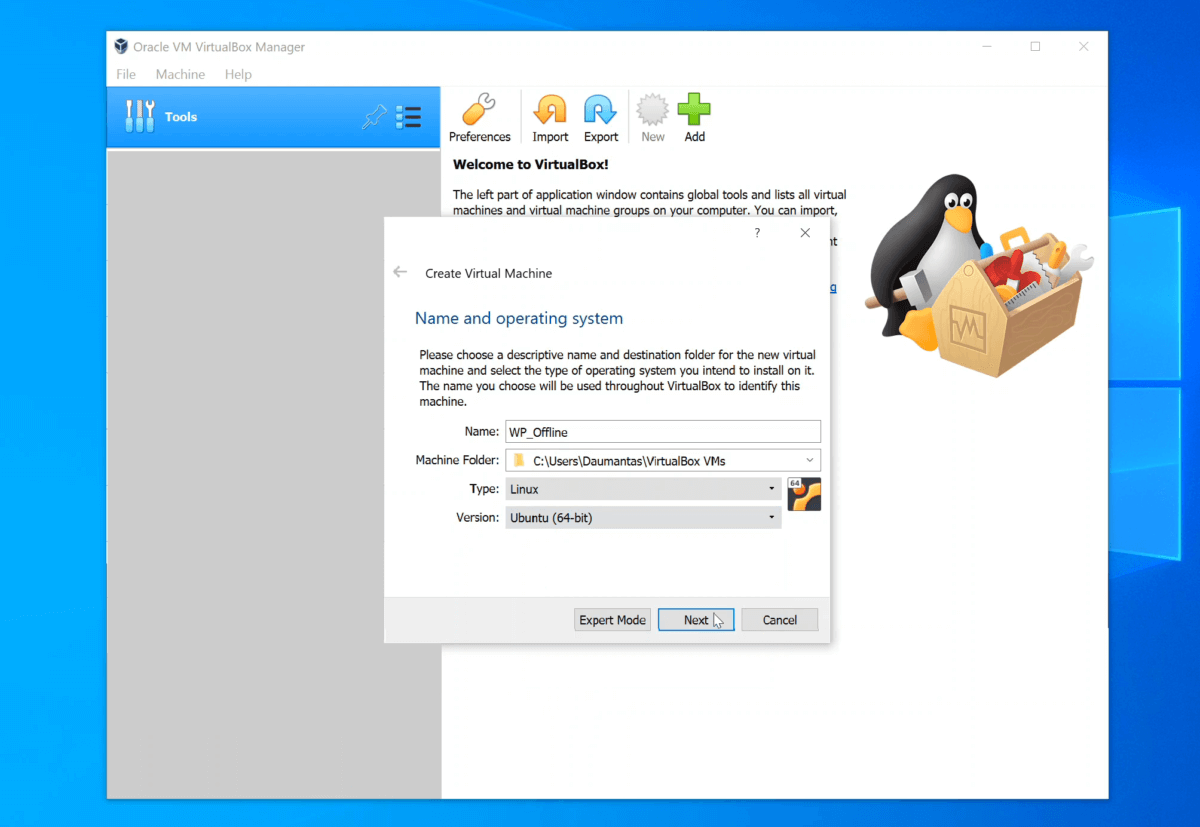This screenshot has height=827, width=1200.
Task: Open the File menu
Action: tap(126, 74)
